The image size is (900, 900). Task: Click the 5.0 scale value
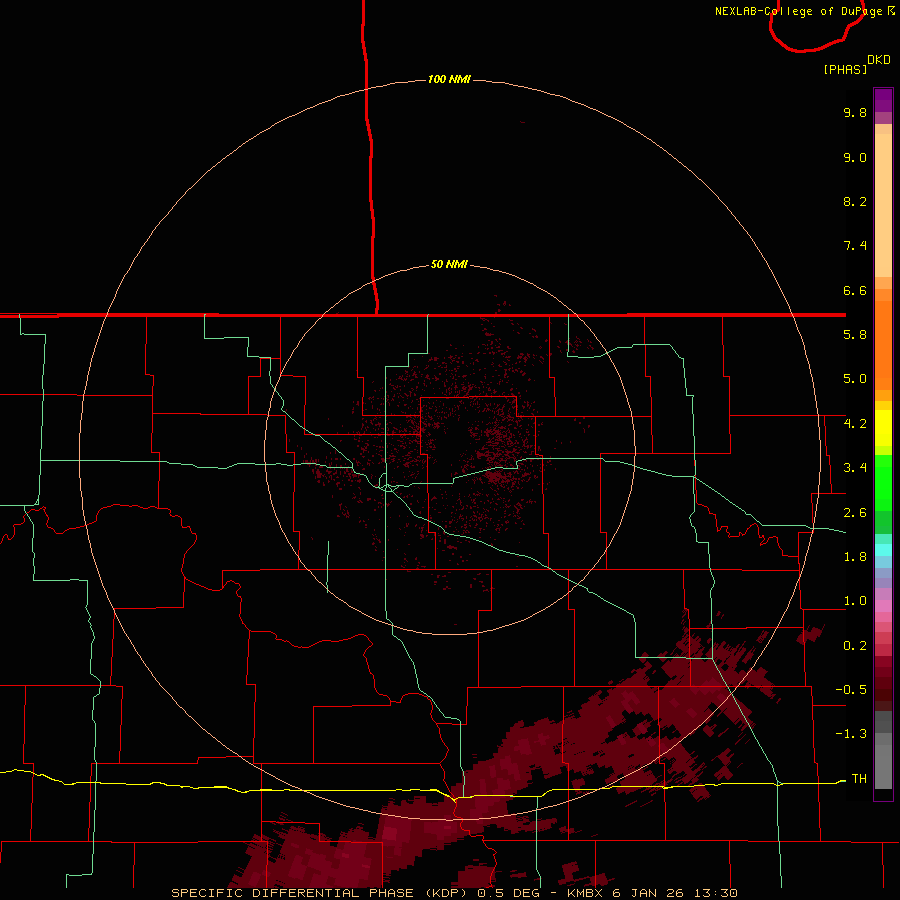(855, 379)
